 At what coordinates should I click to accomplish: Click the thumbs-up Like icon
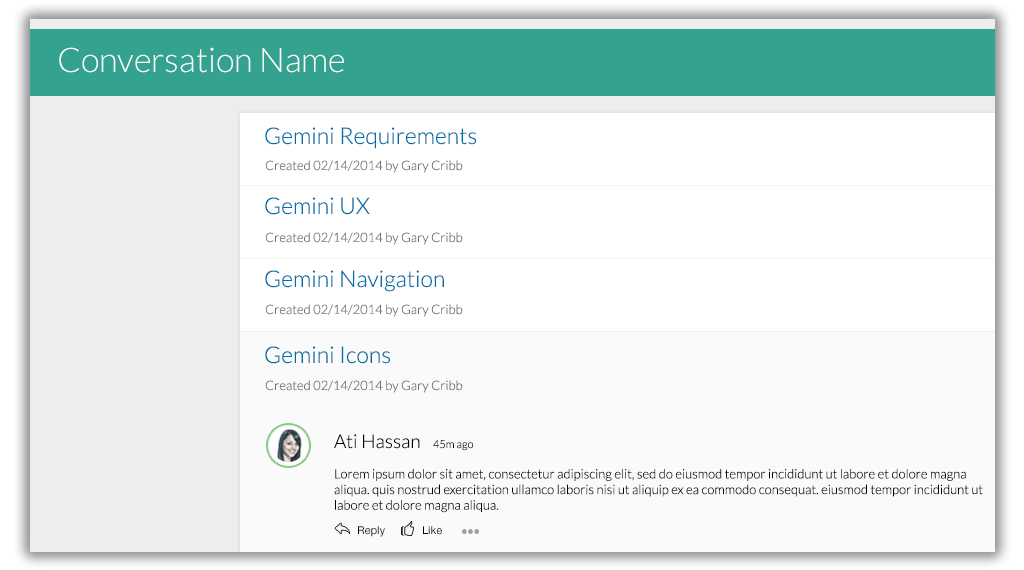[408, 529]
